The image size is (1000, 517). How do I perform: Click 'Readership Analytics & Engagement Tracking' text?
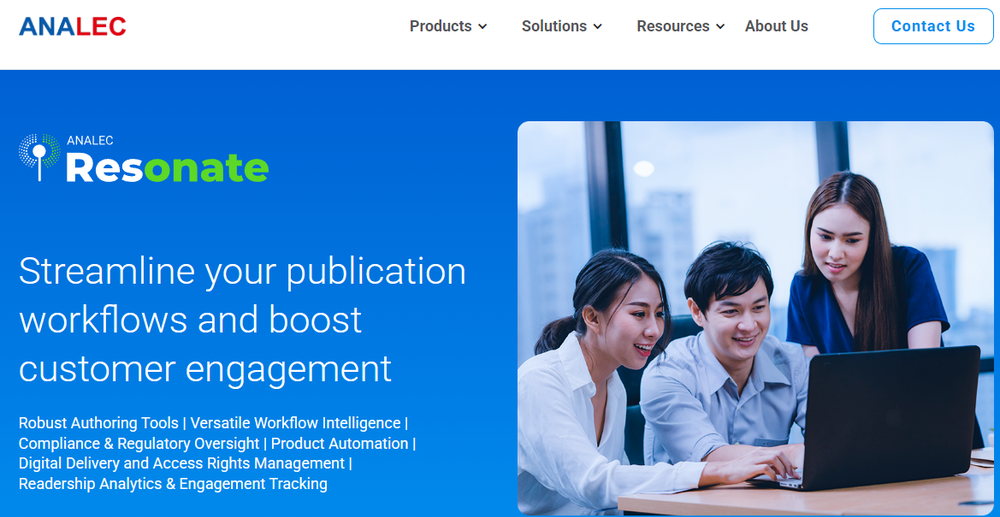pyautogui.click(x=173, y=484)
